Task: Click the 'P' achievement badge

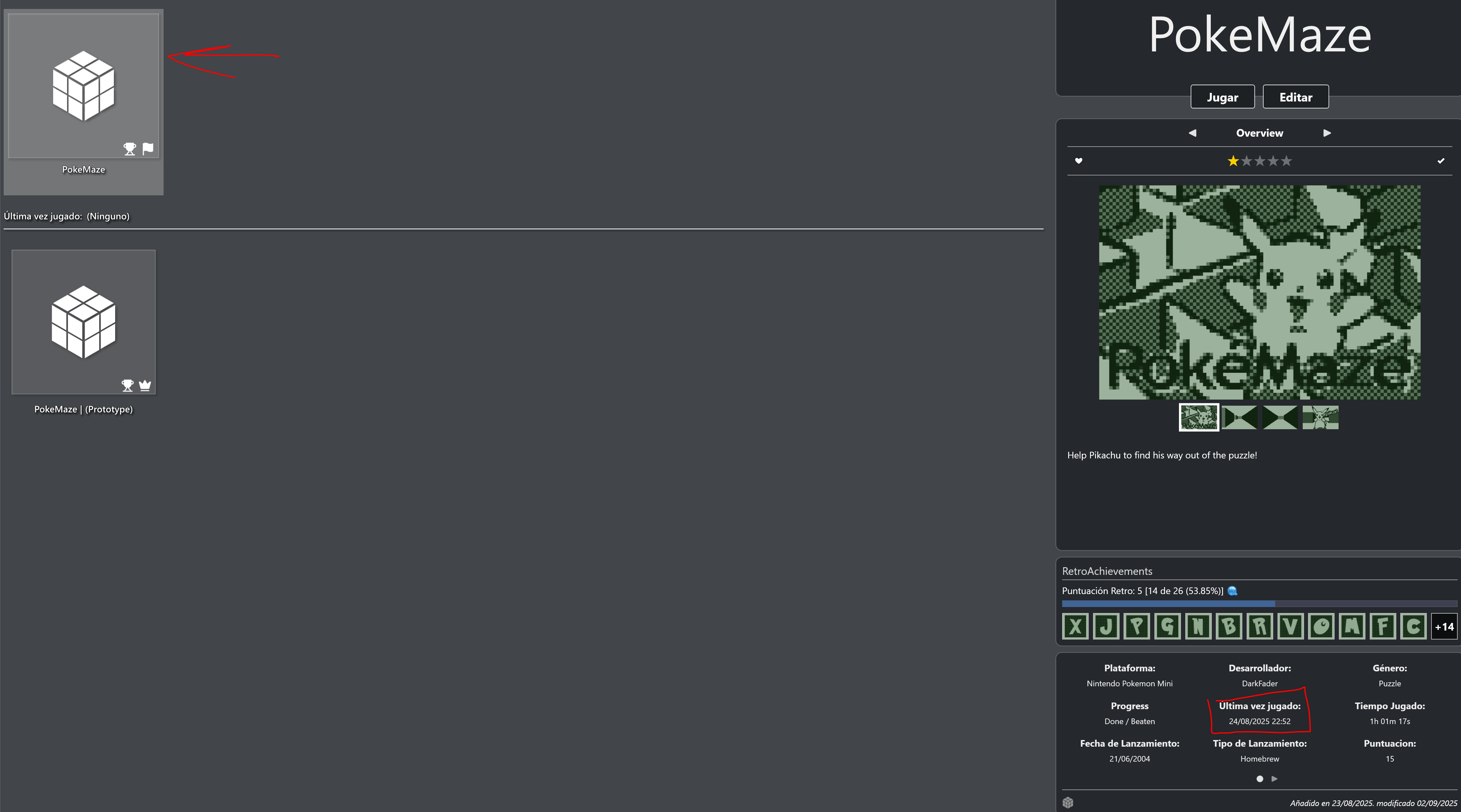Action: pos(1136,627)
